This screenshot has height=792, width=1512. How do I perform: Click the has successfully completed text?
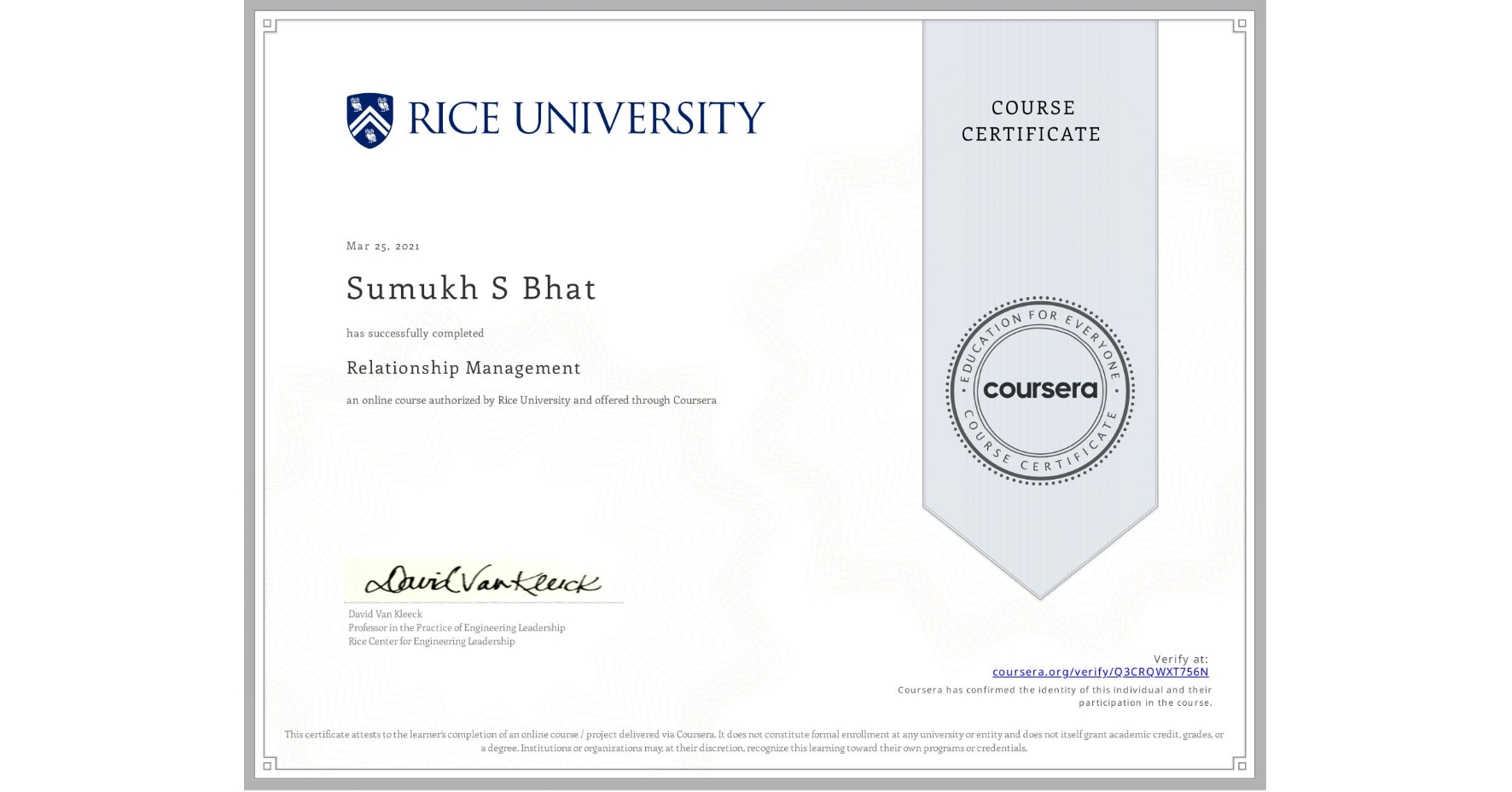(415, 333)
